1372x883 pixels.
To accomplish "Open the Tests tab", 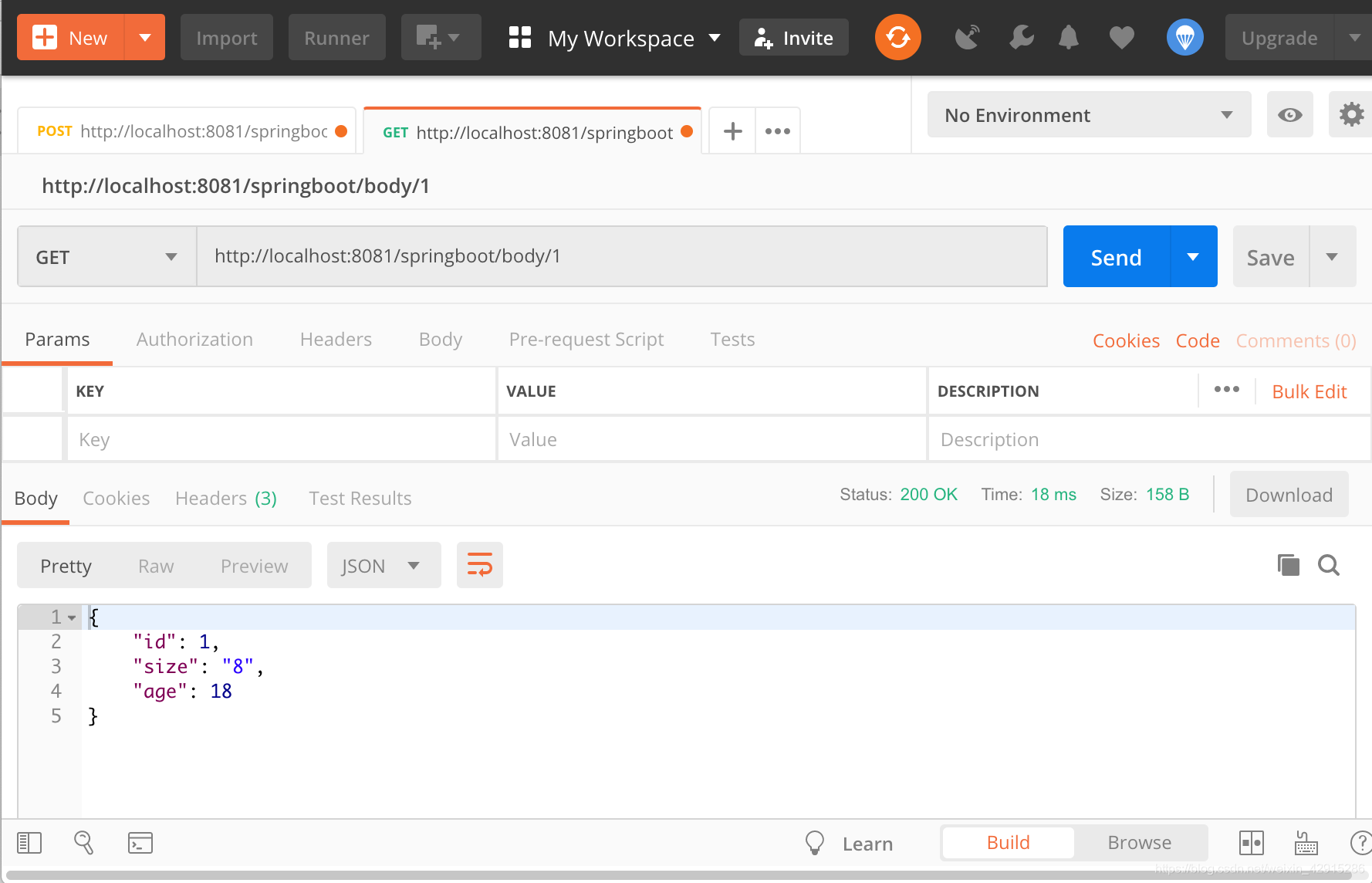I will [732, 340].
